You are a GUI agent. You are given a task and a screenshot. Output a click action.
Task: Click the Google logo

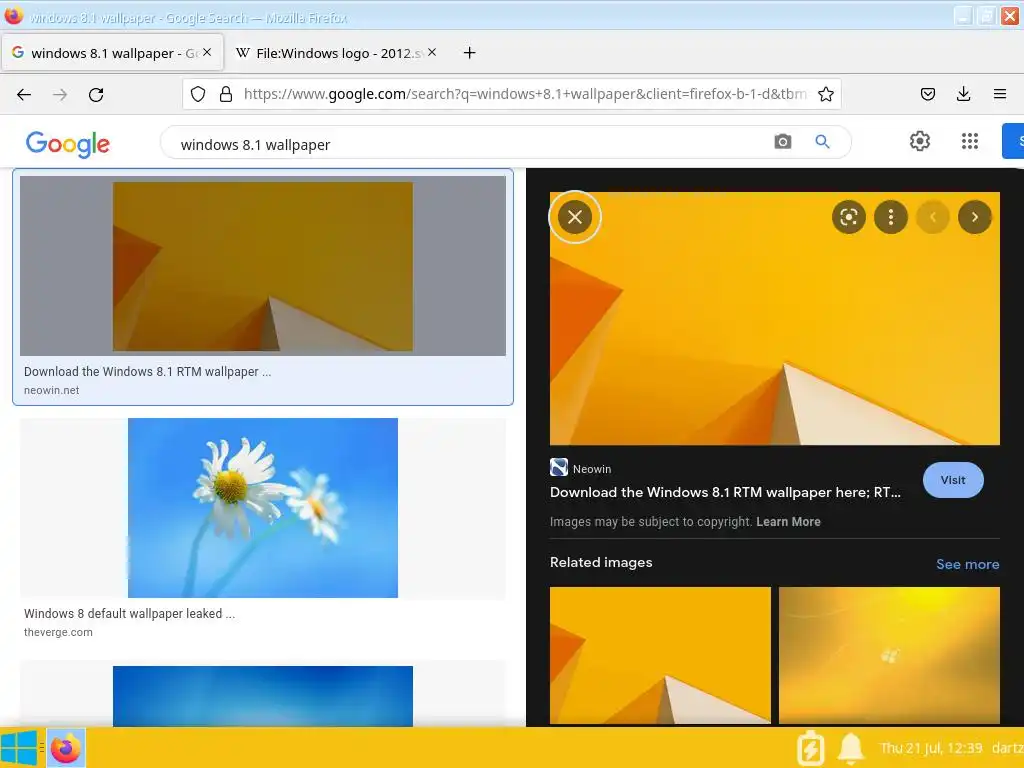click(68, 144)
